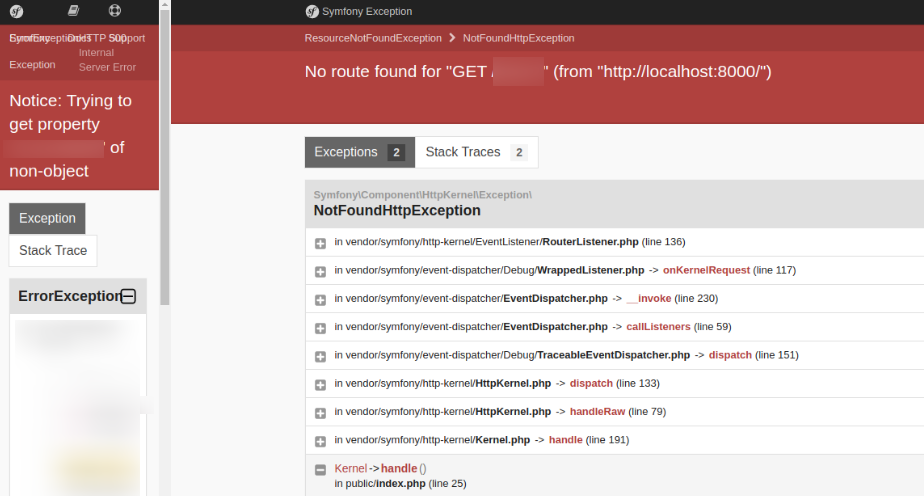
Task: Click NotFoundHttpException breadcrumb link
Action: tap(519, 38)
